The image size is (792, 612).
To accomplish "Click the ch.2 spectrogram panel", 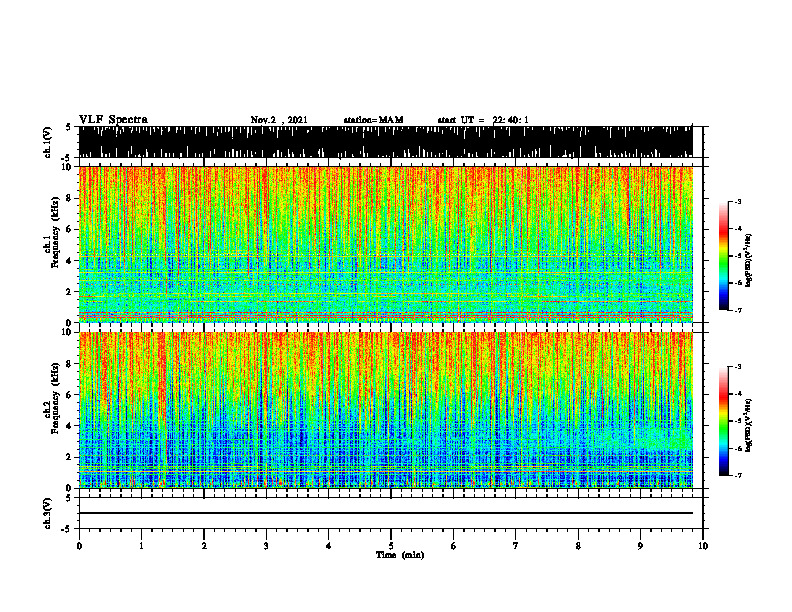I will point(386,410).
